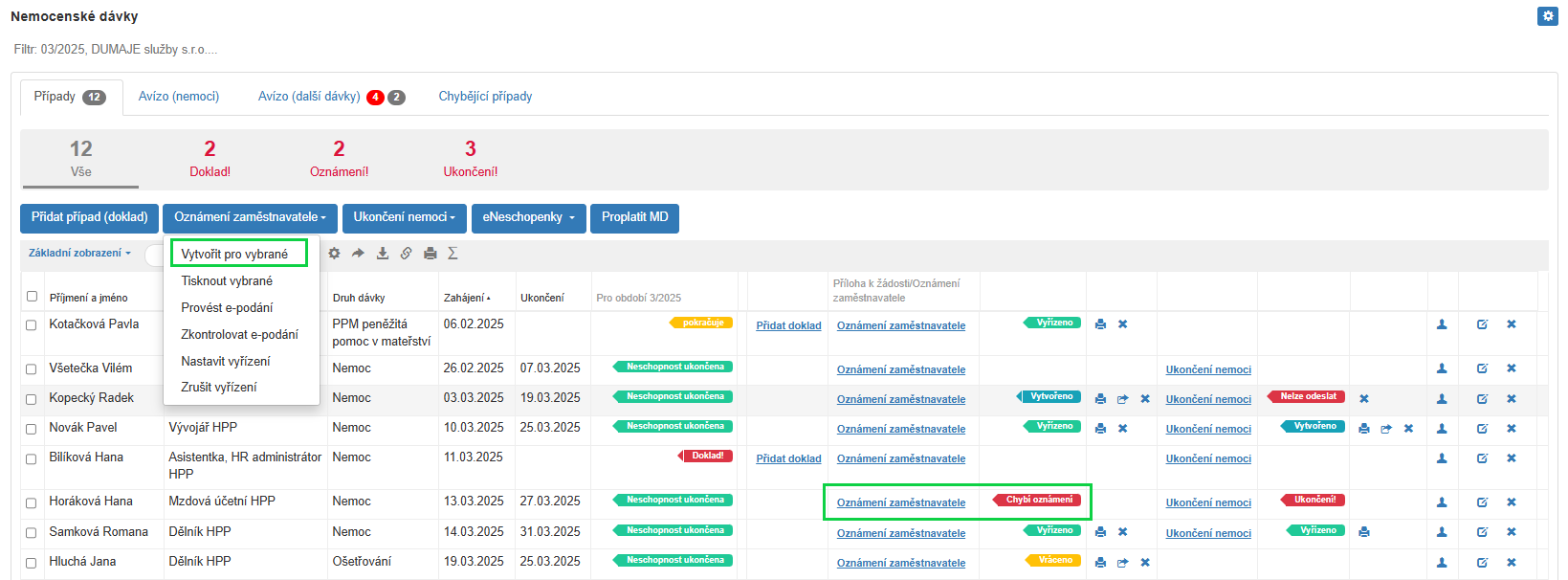Click the download icon in table toolbar

point(383,254)
